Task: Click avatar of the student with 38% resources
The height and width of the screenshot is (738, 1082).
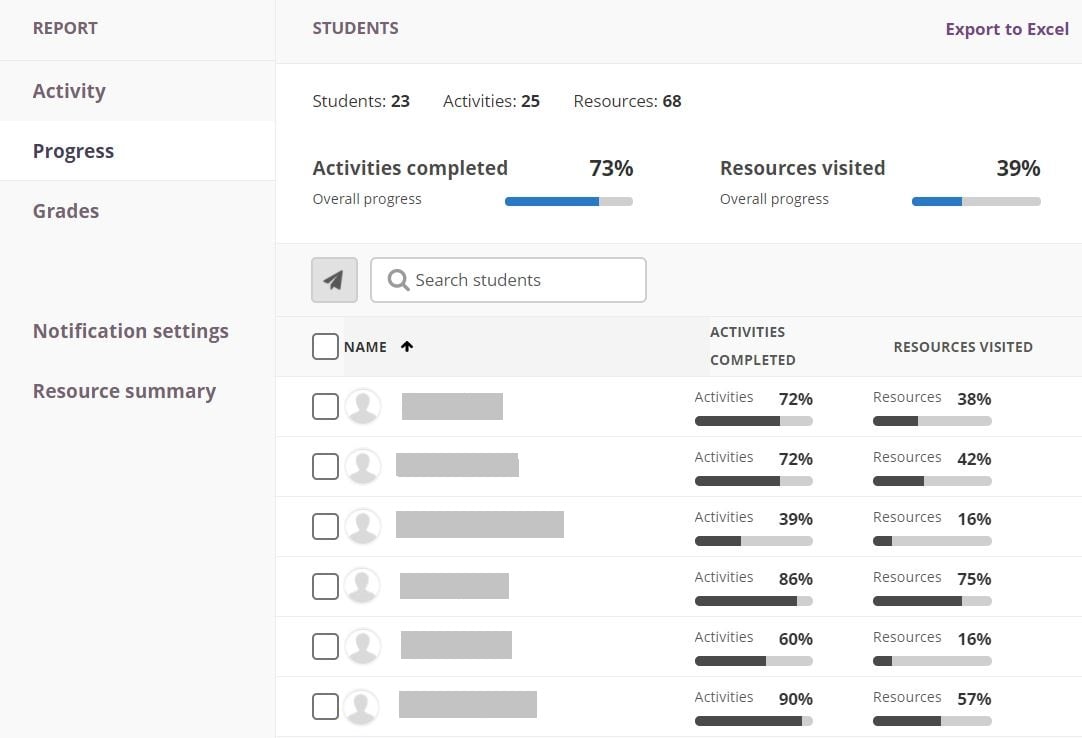Action: (x=362, y=407)
